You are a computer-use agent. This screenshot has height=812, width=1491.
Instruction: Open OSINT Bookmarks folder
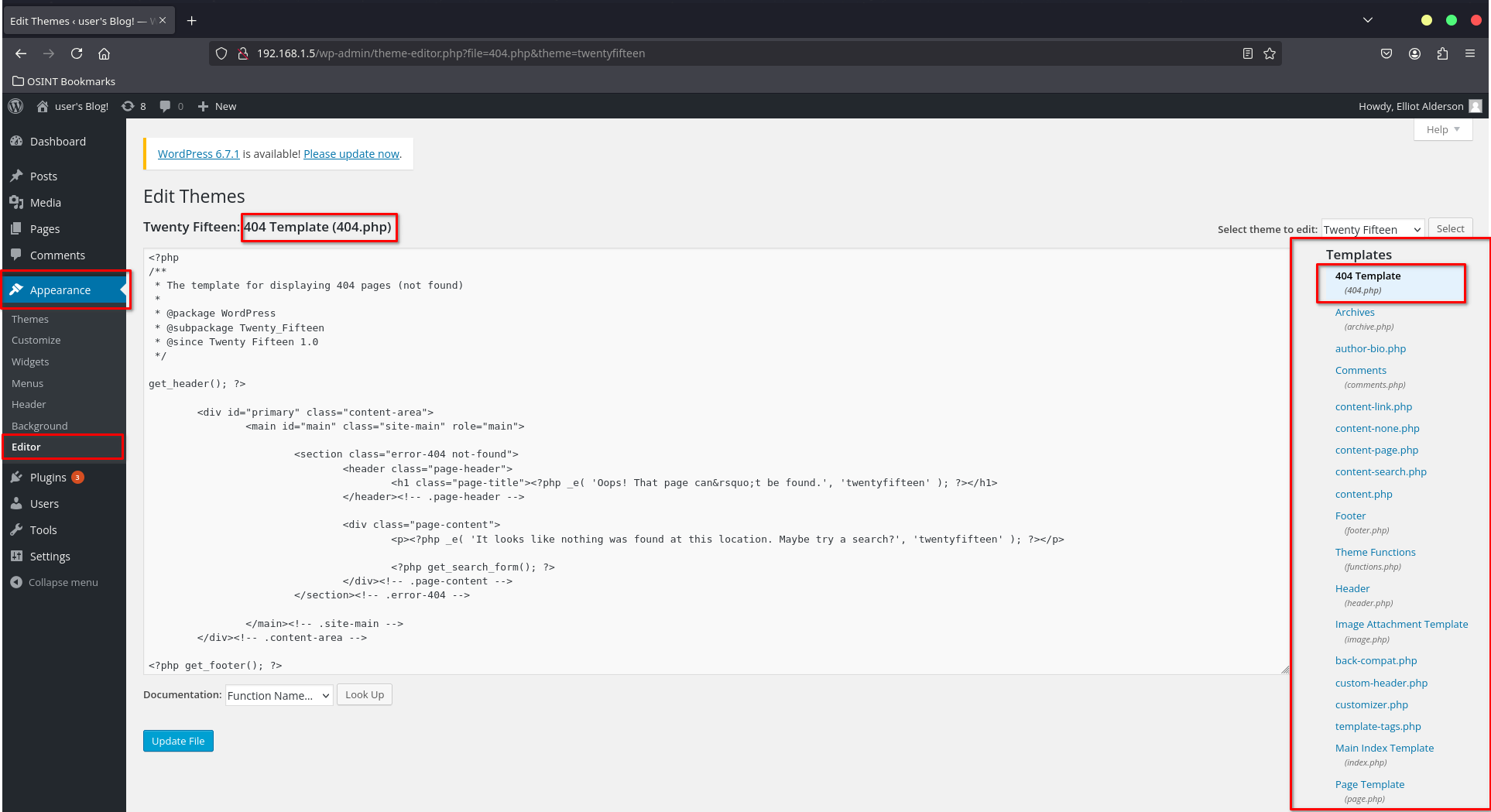(63, 81)
